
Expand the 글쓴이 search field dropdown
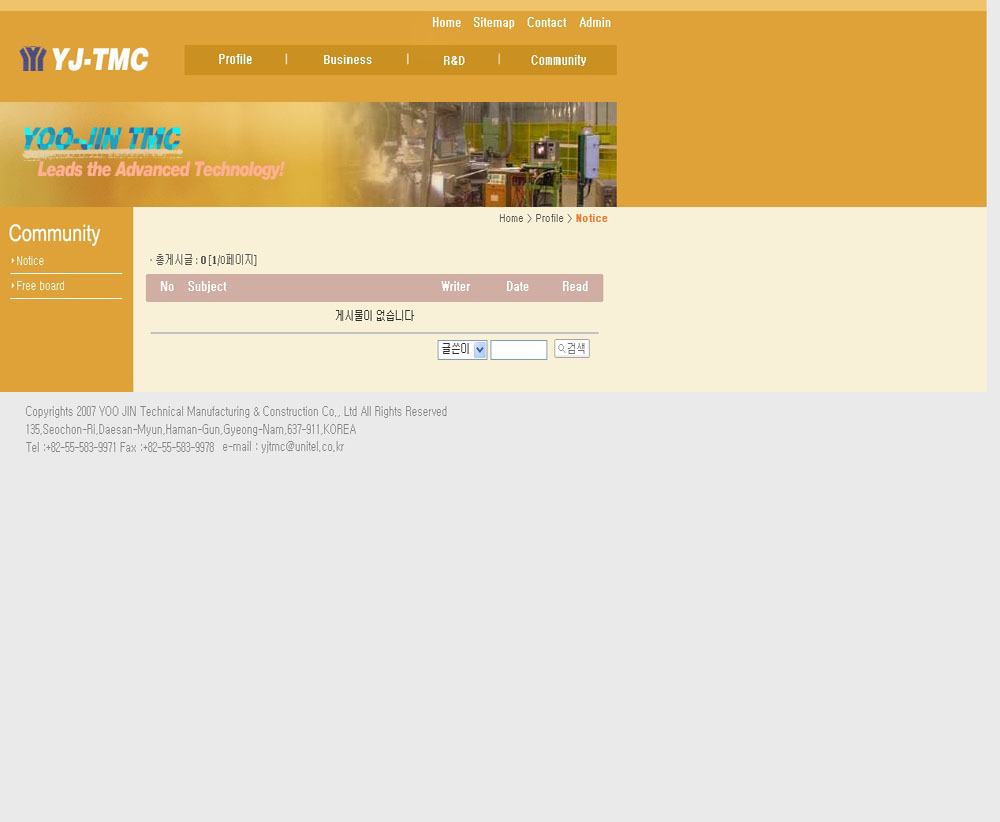(462, 350)
